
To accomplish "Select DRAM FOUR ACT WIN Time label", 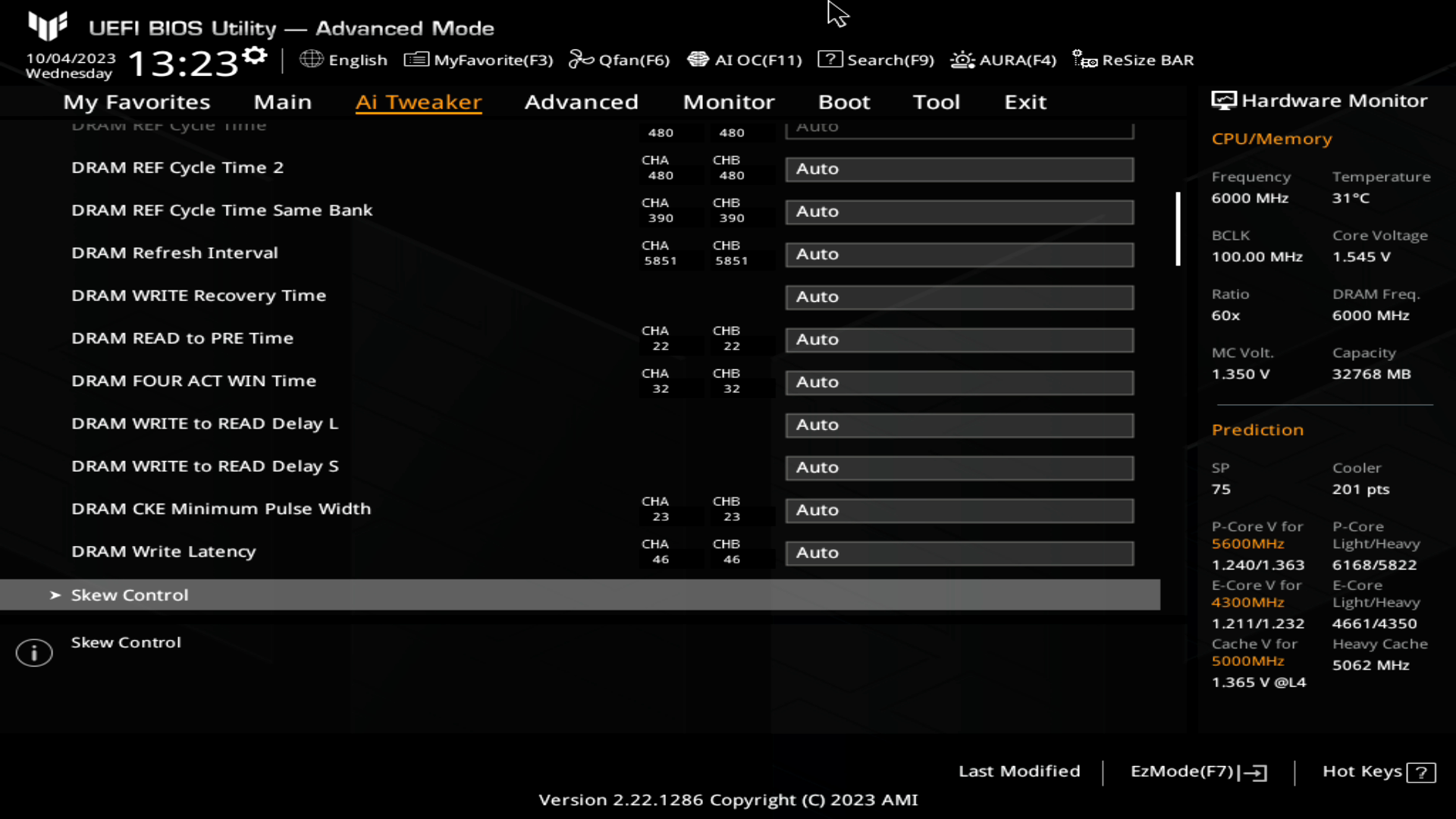I will pyautogui.click(x=193, y=381).
